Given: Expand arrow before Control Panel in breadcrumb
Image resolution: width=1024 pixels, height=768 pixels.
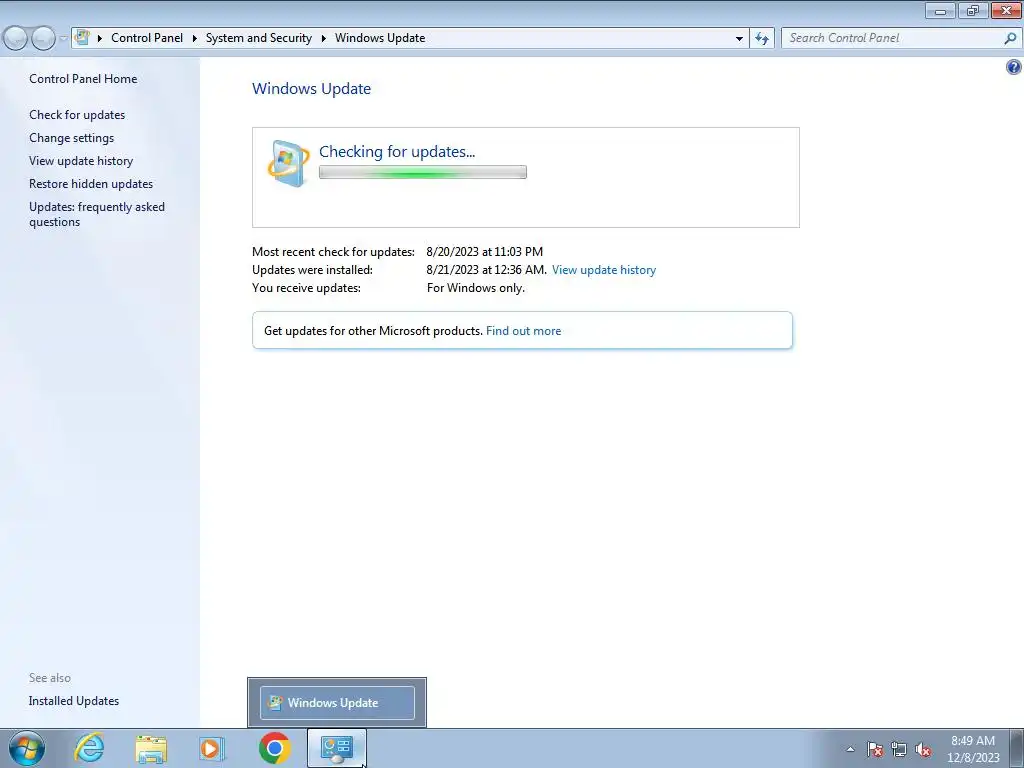Looking at the screenshot, I should pos(100,38).
